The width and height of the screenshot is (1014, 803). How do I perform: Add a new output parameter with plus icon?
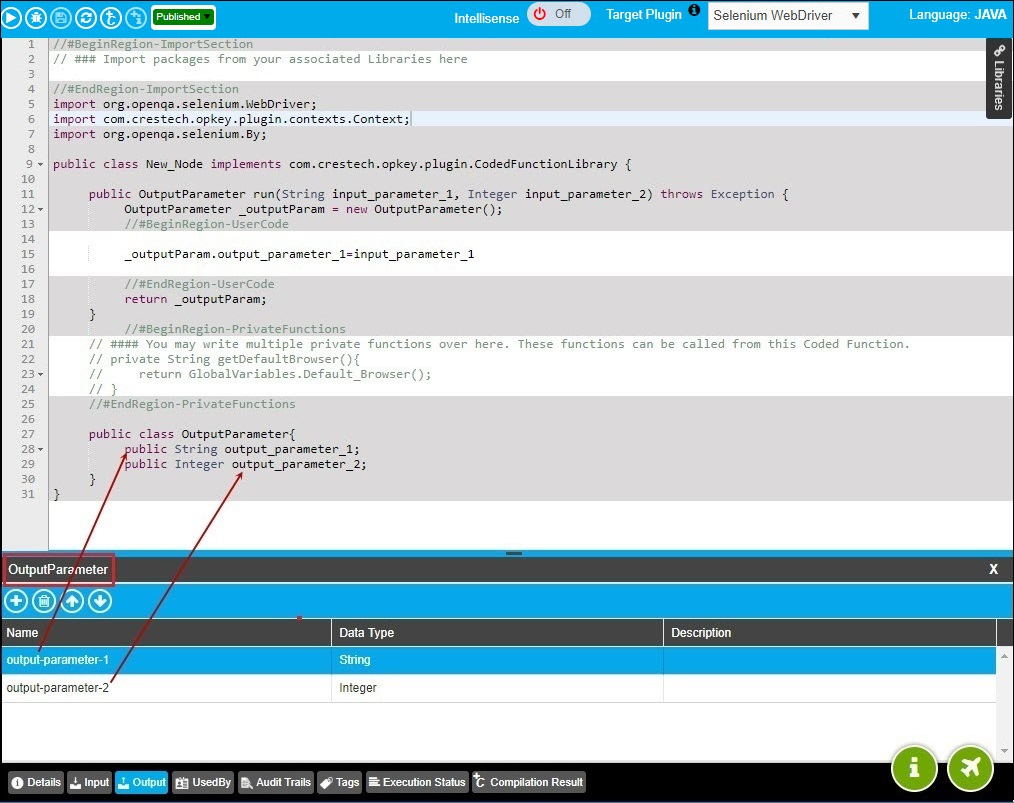16,601
